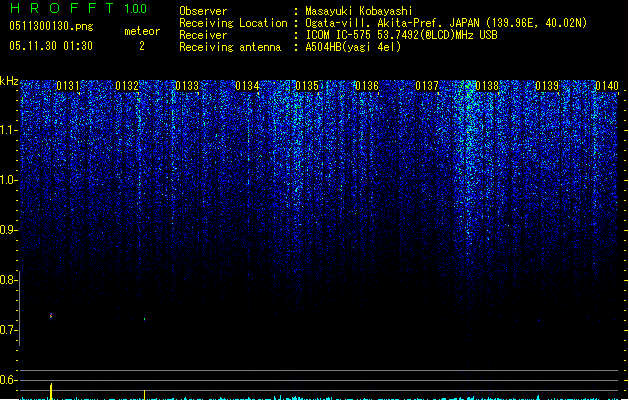Click the 0131 time marker
The image size is (629, 400).
[x=68, y=86]
